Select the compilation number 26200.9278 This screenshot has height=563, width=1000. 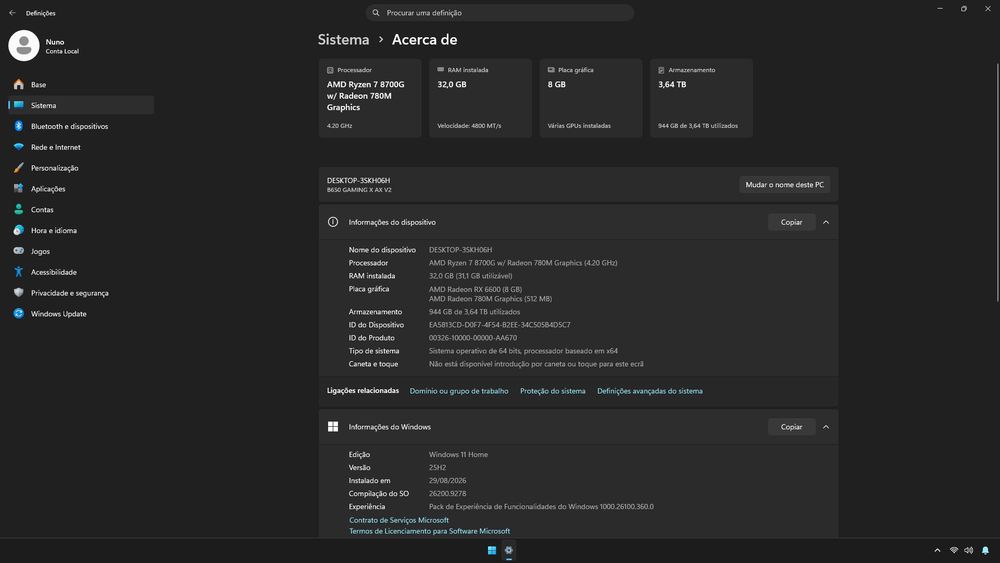(x=447, y=494)
